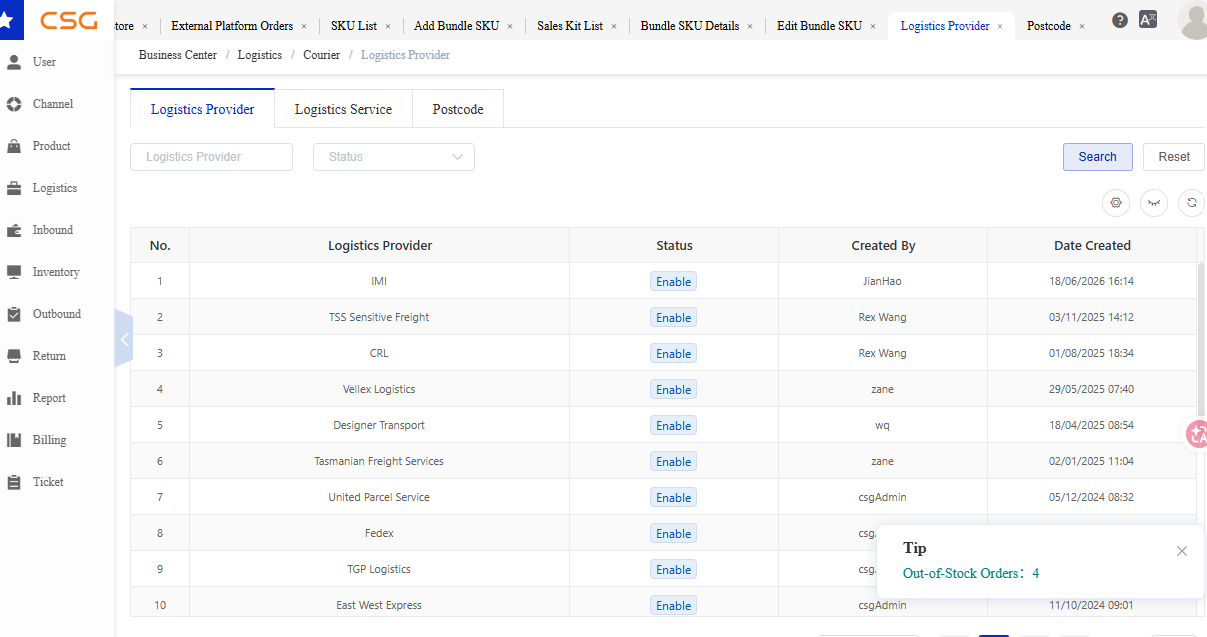Open the Status dropdown filter
Screen dimensions: 1207x637
click(x=394, y=157)
